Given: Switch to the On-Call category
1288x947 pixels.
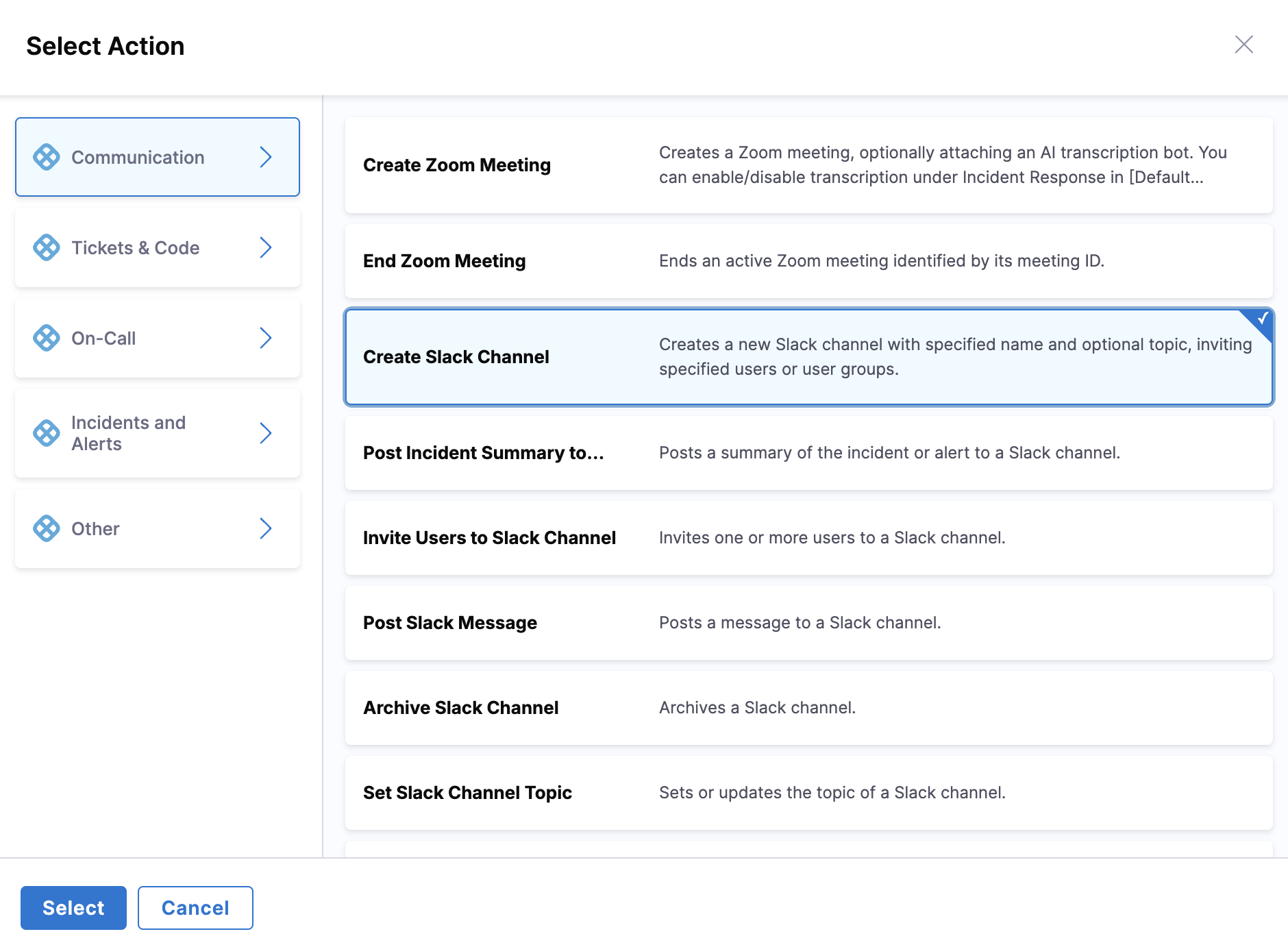Looking at the screenshot, I should point(158,338).
